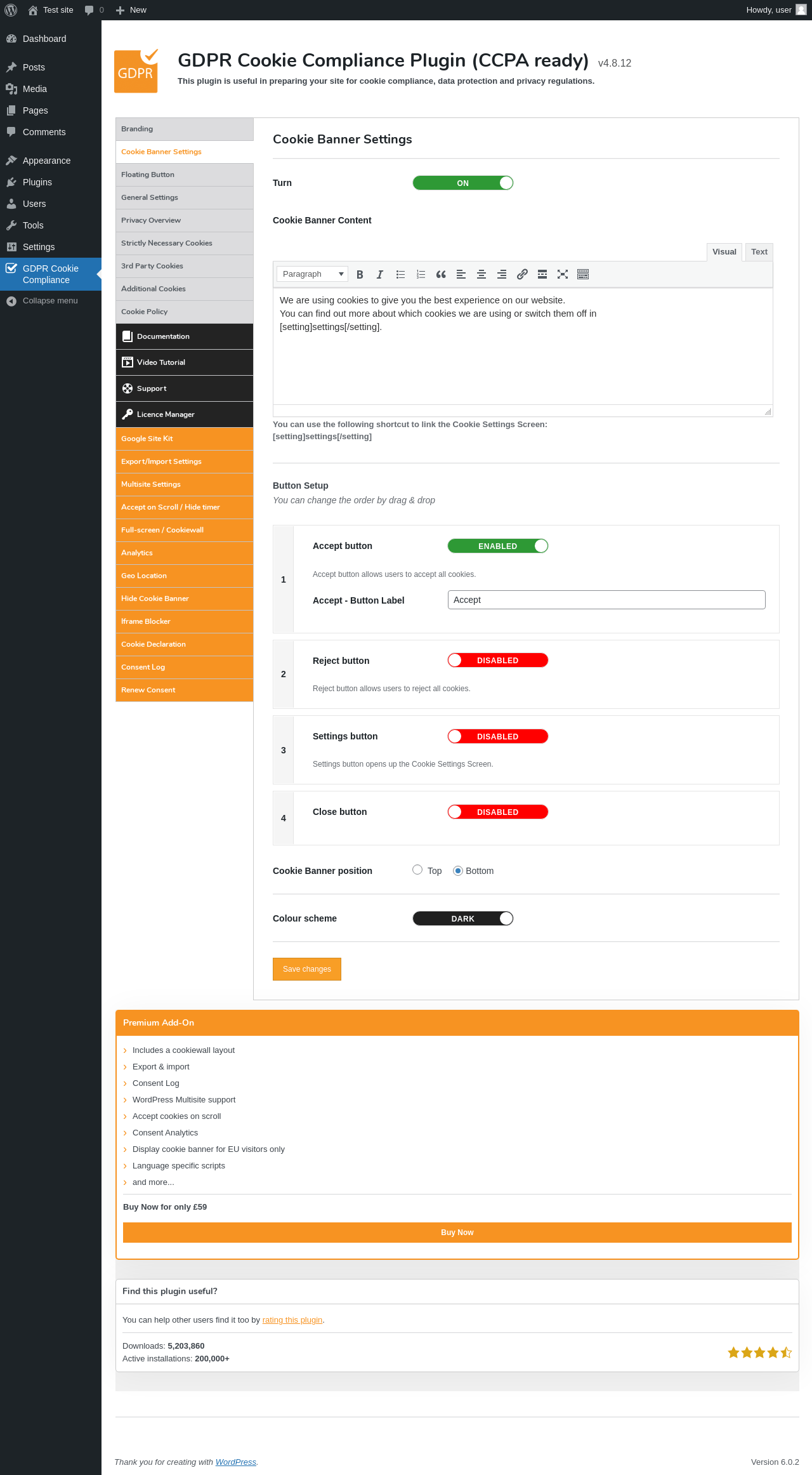Image resolution: width=812 pixels, height=1475 pixels.
Task: Open the Branding tab
Action: pyautogui.click(x=185, y=129)
